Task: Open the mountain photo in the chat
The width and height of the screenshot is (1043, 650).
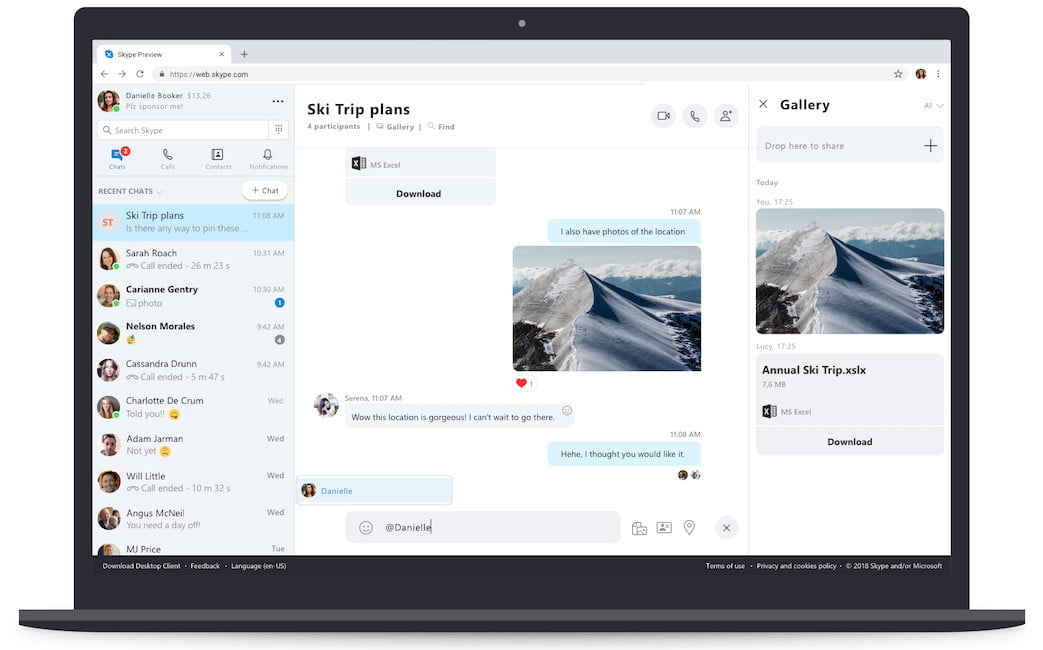Action: tap(606, 308)
